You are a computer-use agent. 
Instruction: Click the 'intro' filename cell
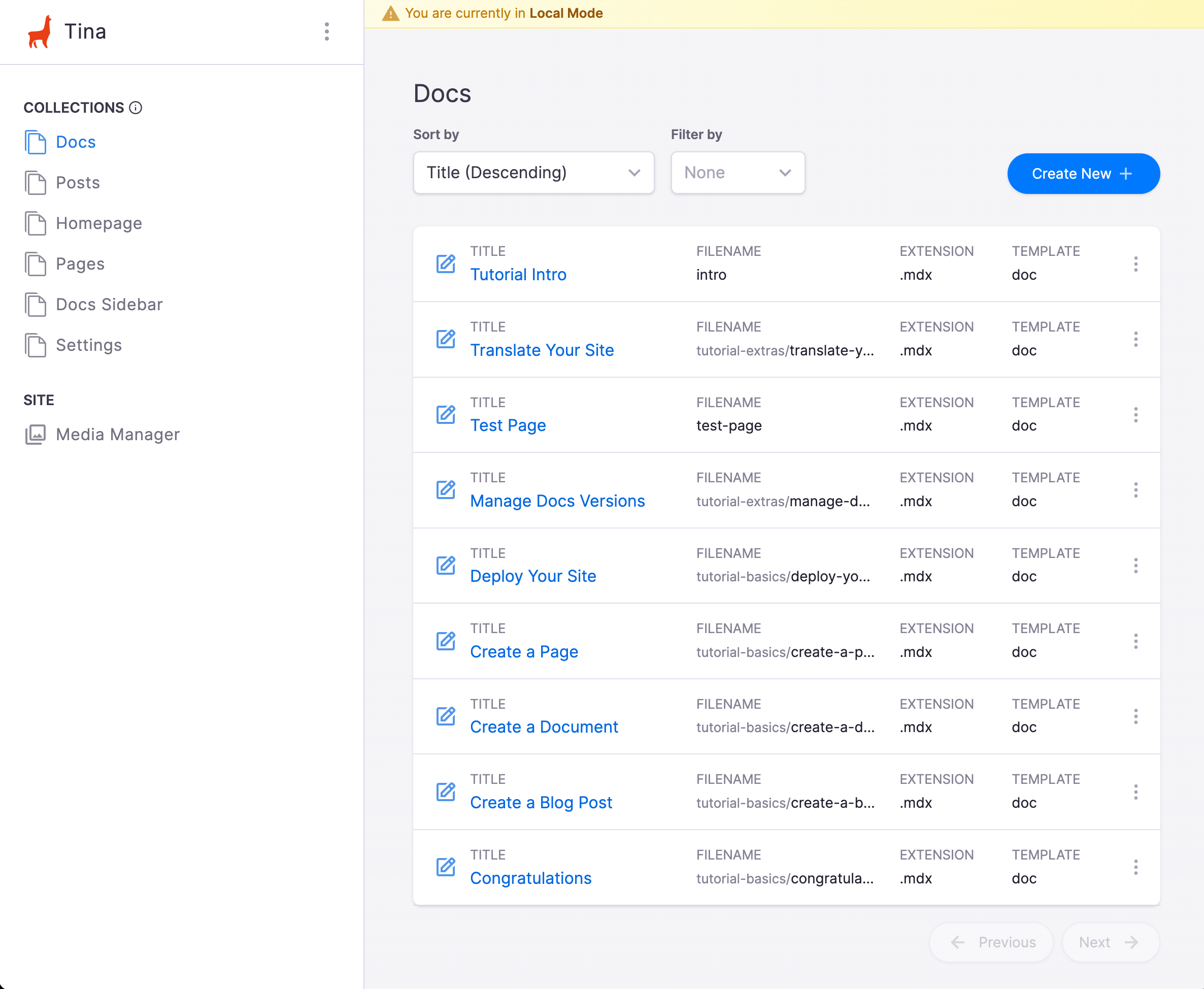(711, 275)
